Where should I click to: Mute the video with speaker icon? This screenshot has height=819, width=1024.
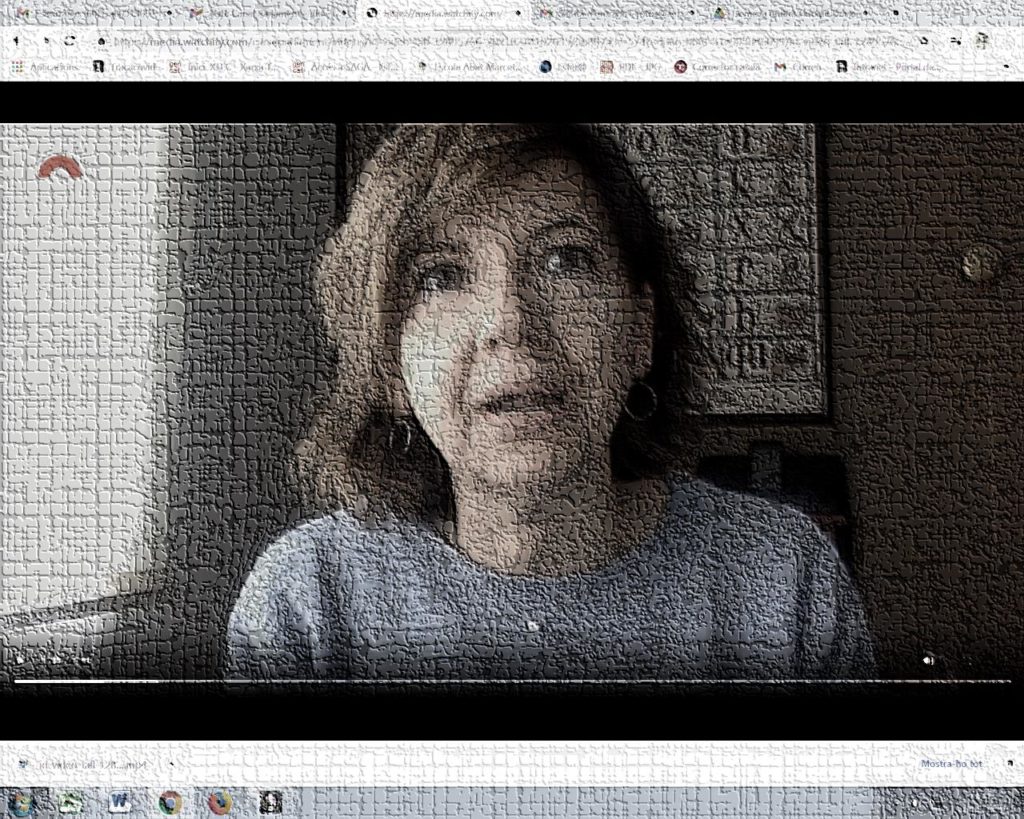tap(929, 660)
